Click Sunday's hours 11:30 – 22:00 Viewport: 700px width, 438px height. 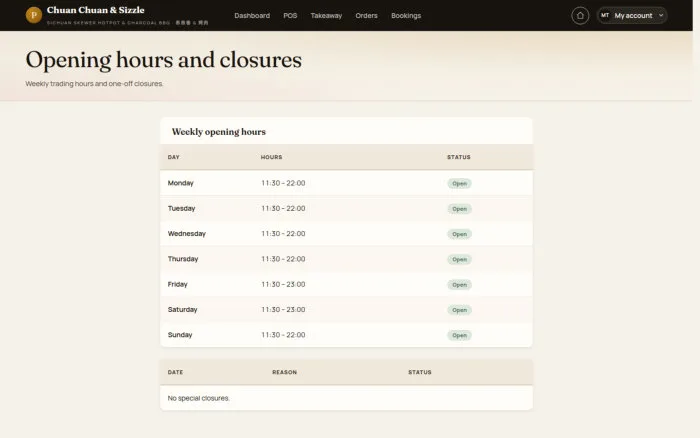pos(283,335)
